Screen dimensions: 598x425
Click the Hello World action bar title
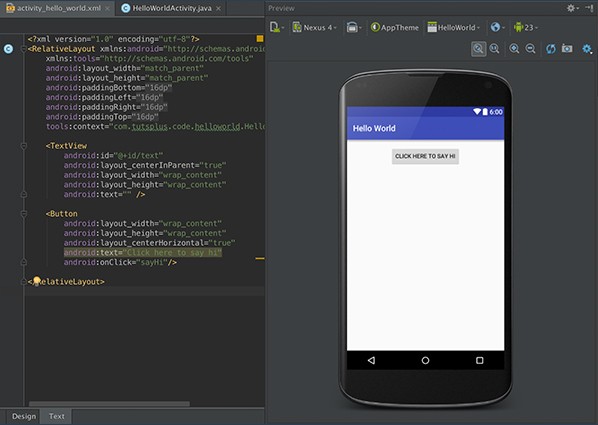(374, 128)
